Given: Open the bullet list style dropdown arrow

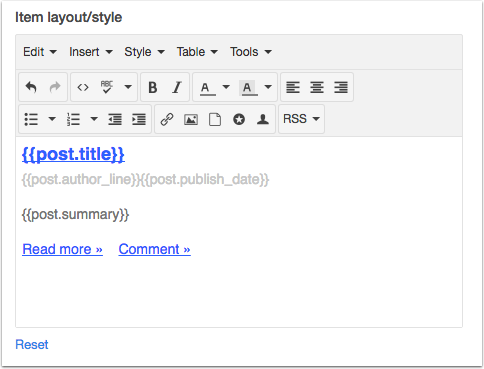Looking at the screenshot, I should [52, 119].
